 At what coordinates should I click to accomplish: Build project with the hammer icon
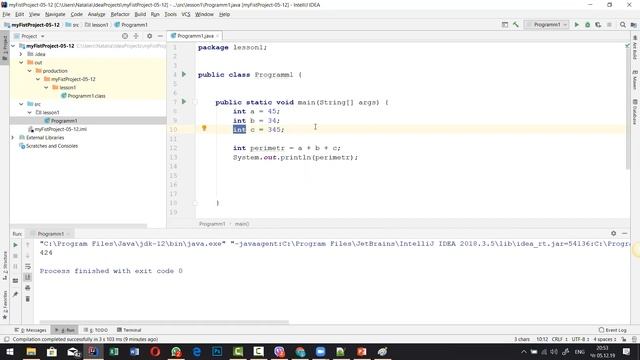tap(516, 24)
